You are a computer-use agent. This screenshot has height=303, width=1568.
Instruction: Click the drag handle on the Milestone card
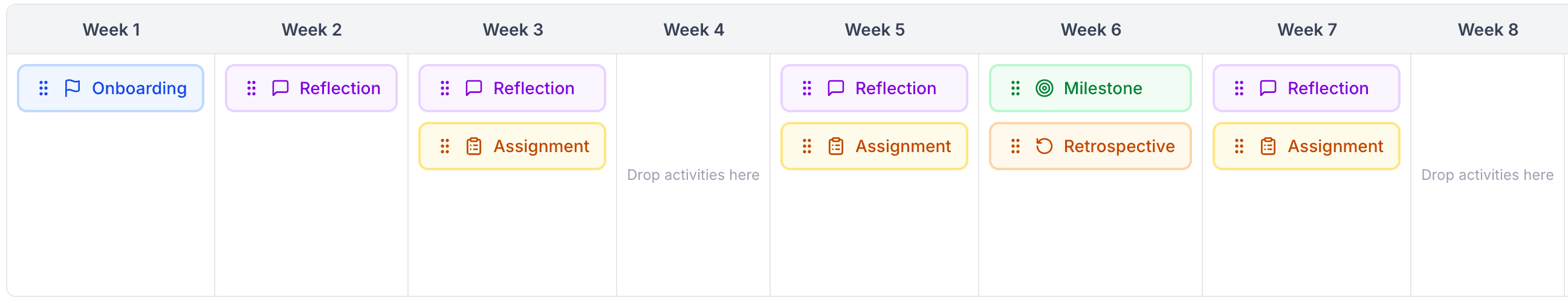(1016, 89)
